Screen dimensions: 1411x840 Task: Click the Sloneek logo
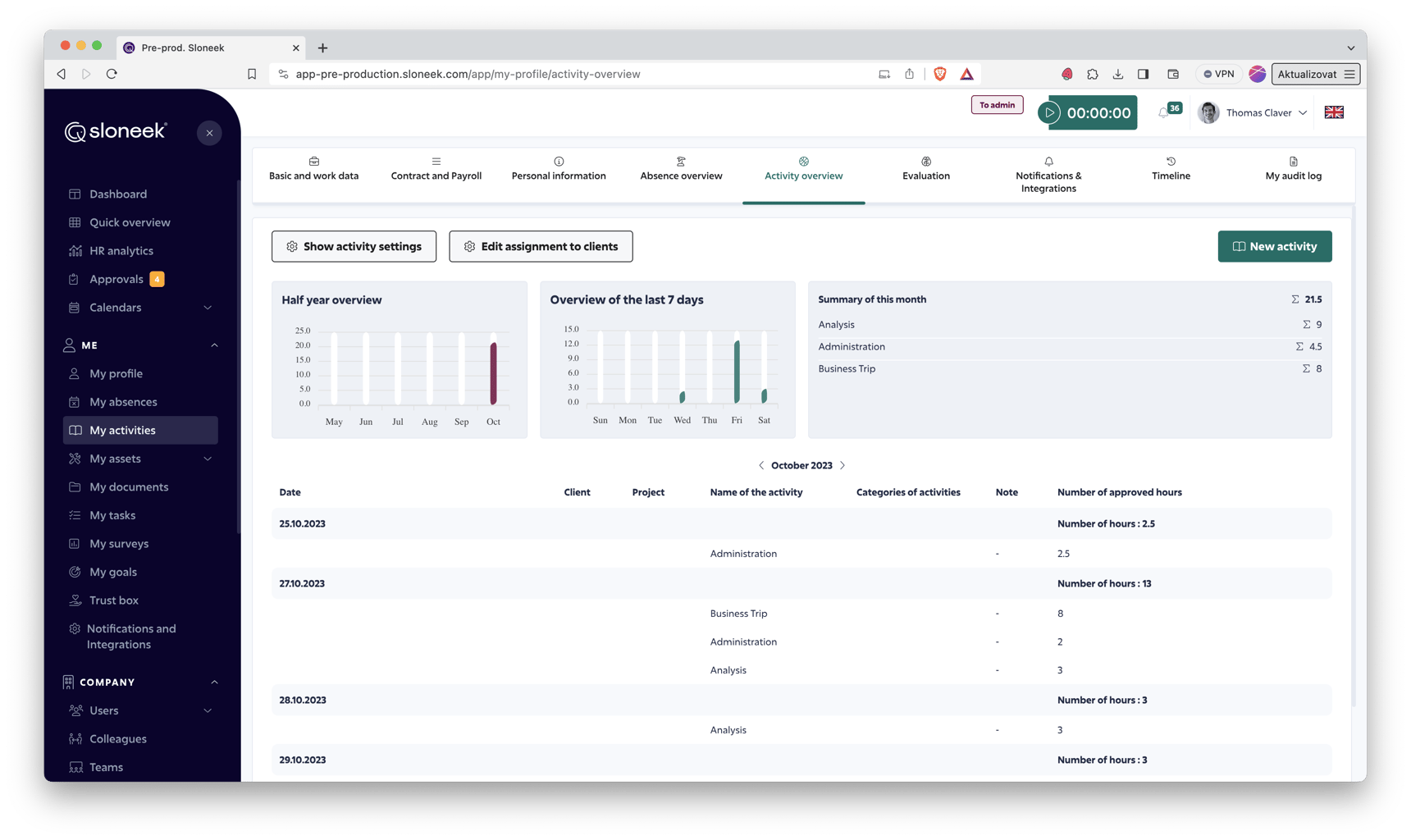pos(116,132)
